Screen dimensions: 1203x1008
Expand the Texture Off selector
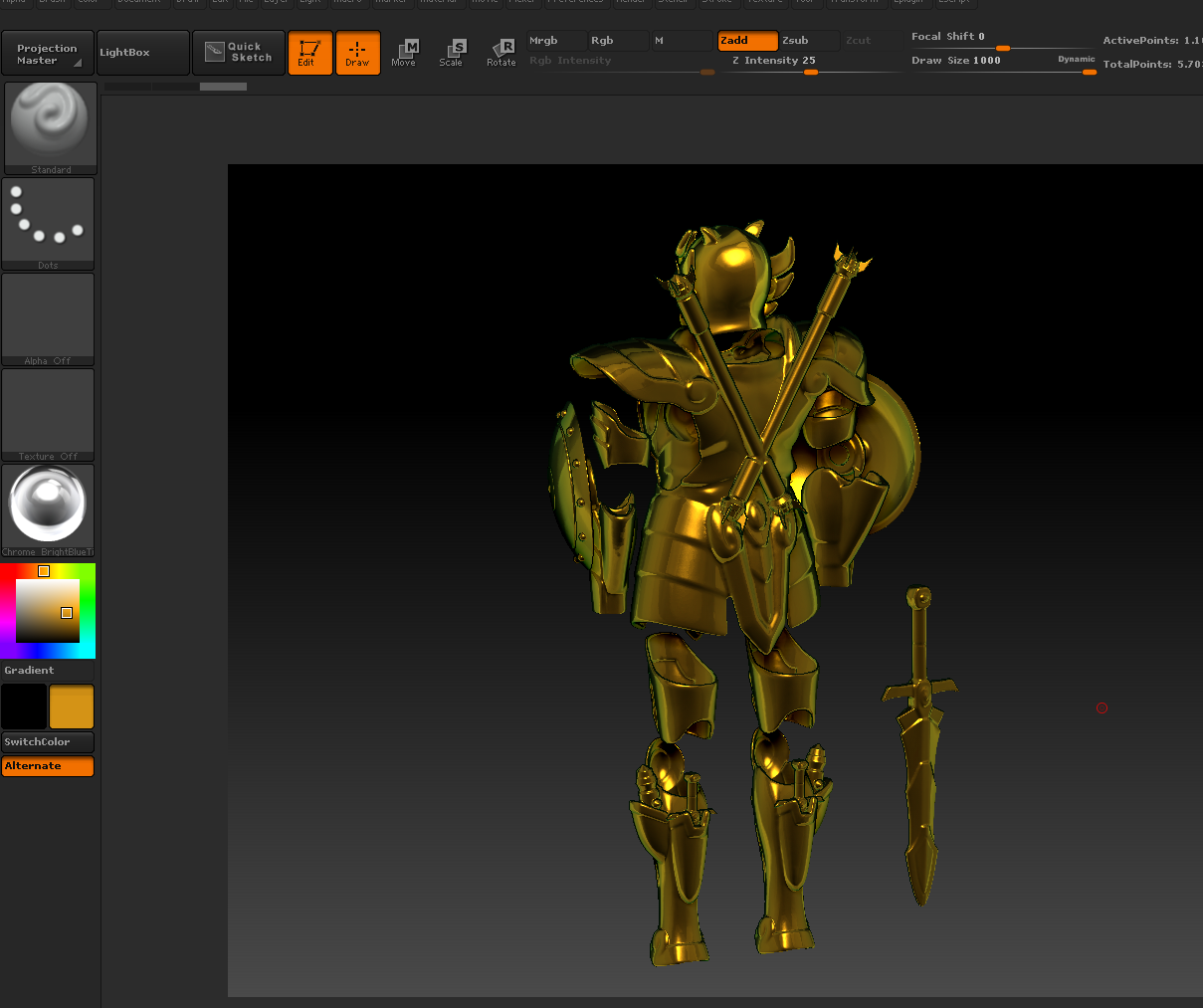coord(48,415)
